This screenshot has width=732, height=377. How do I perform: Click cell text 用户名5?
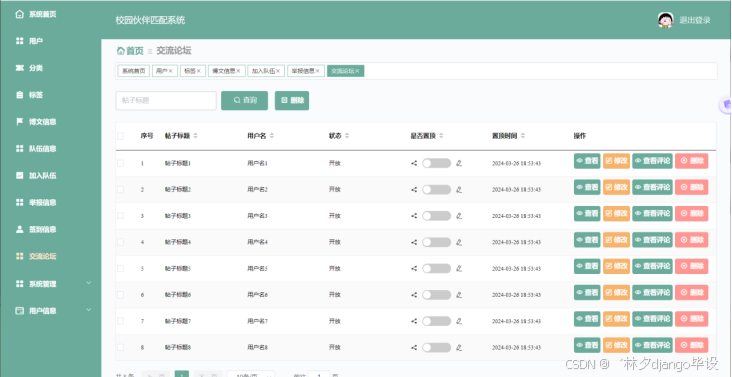[x=257, y=269]
